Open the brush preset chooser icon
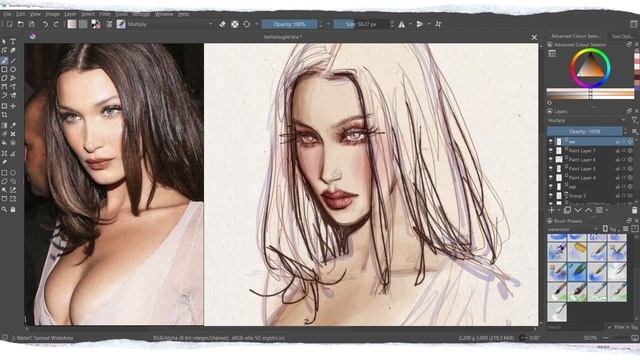The height and width of the screenshot is (360, 640). [121, 24]
